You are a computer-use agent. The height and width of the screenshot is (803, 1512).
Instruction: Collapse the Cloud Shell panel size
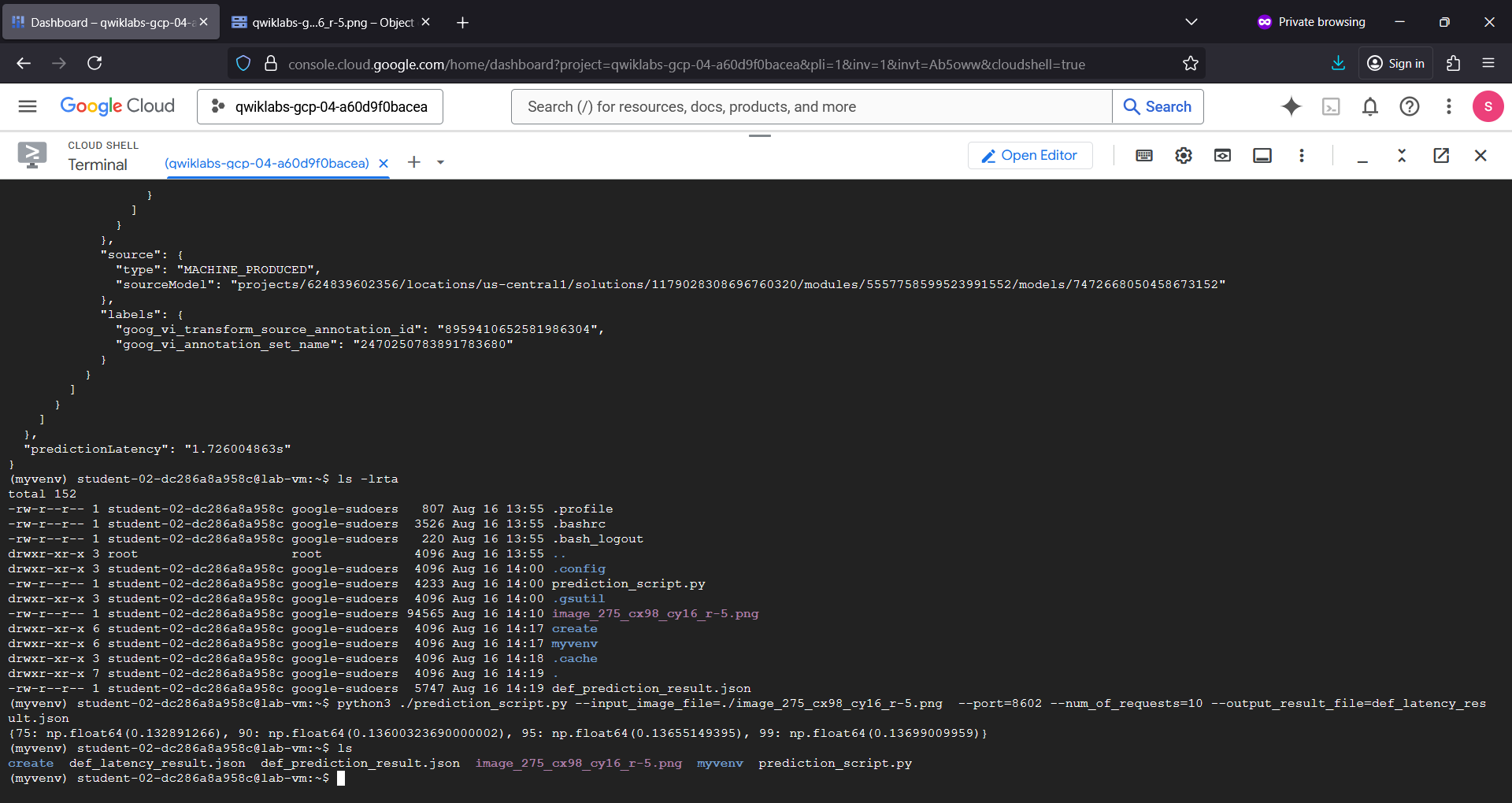(1402, 155)
